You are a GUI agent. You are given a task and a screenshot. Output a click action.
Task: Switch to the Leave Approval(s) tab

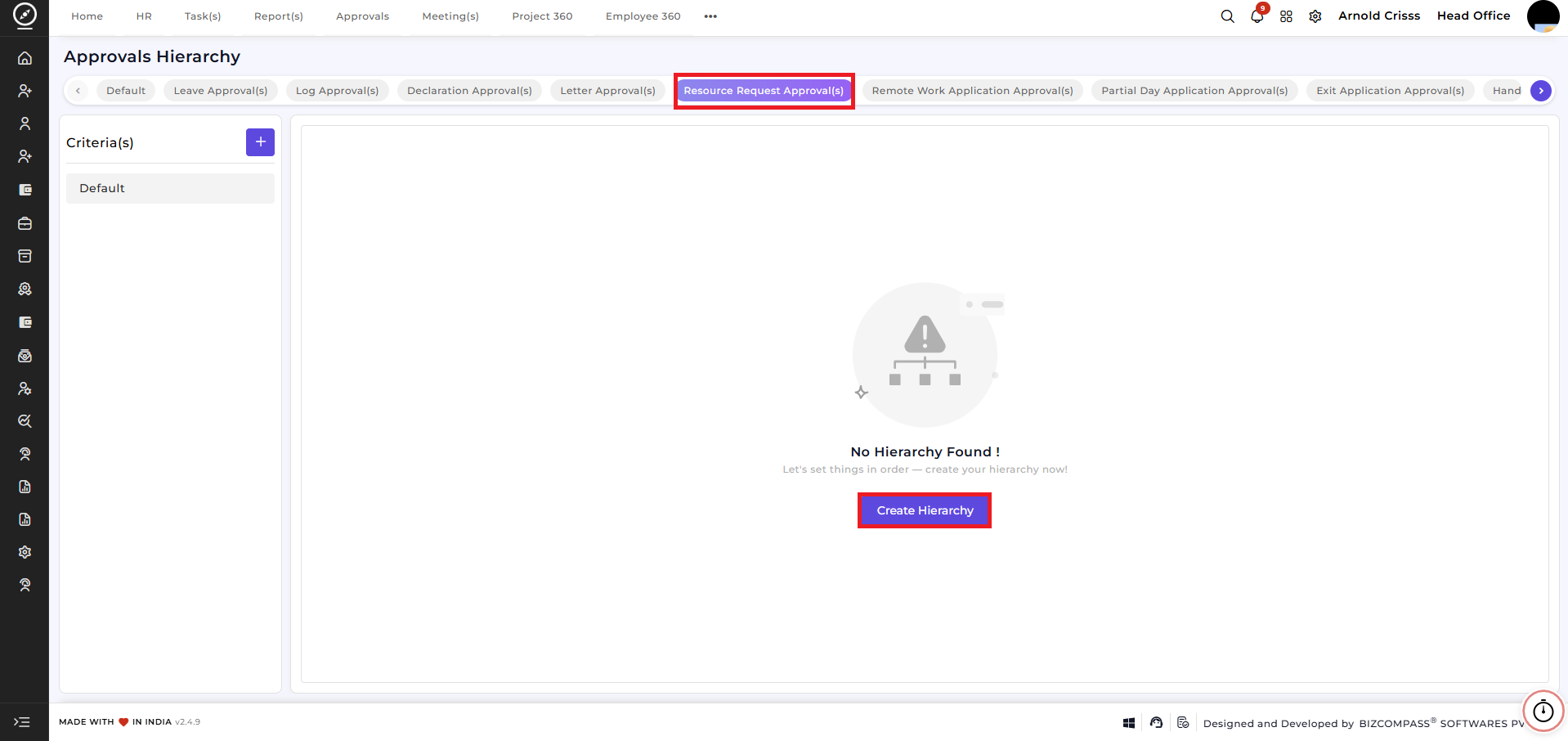[x=221, y=91]
